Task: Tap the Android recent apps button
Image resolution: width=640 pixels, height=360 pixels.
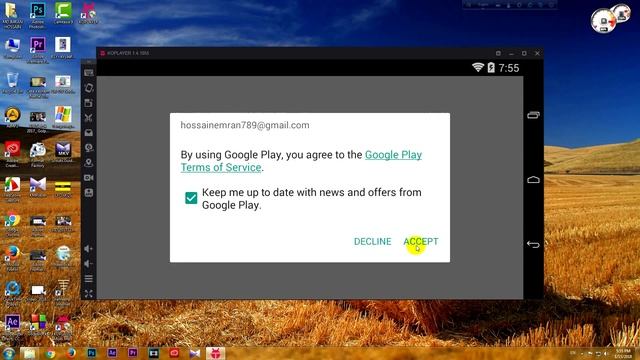Action: point(533,115)
